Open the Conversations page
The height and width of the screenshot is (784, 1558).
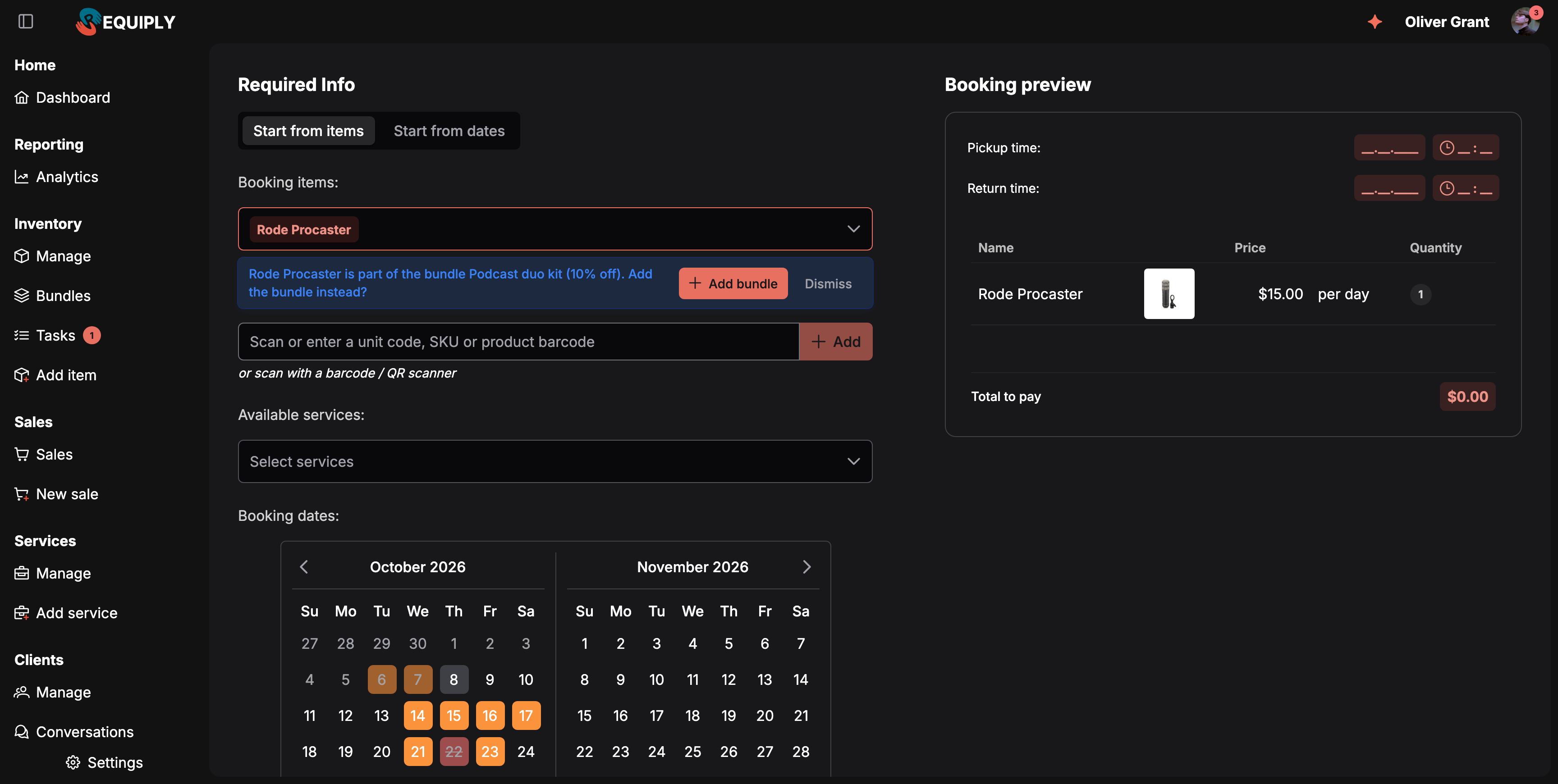pos(74,731)
